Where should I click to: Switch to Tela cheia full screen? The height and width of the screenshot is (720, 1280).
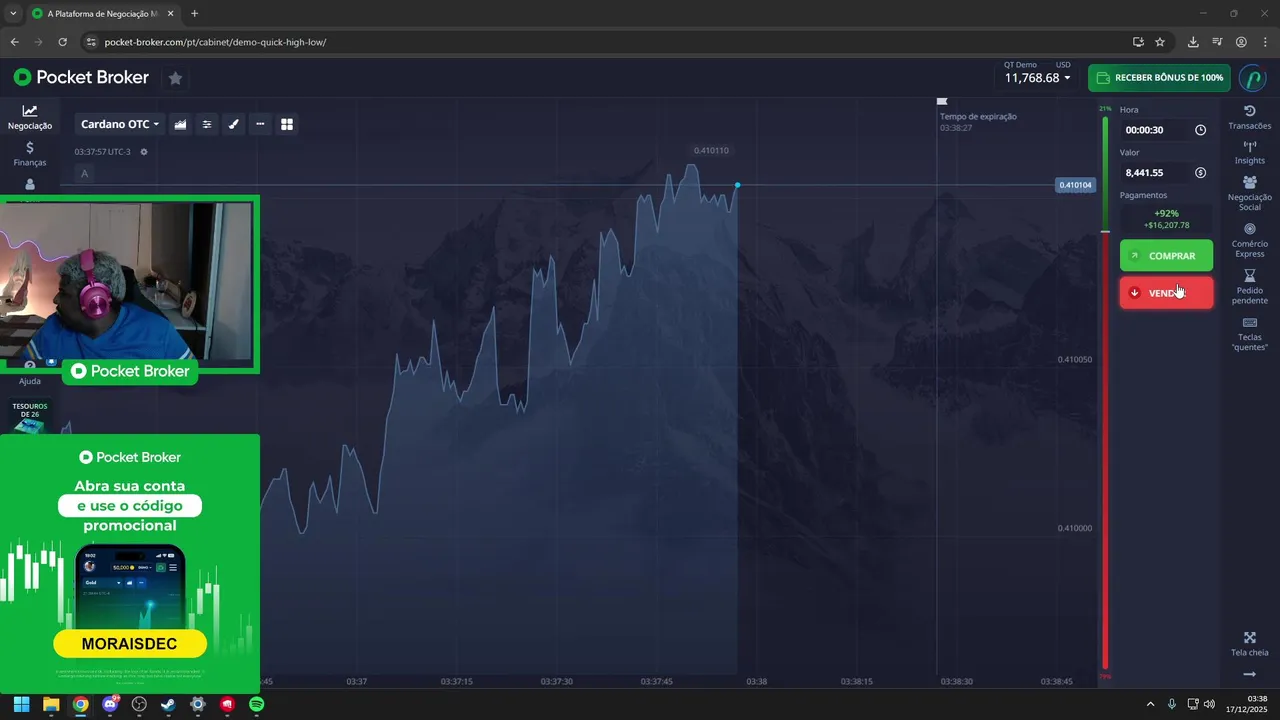coord(1249,644)
